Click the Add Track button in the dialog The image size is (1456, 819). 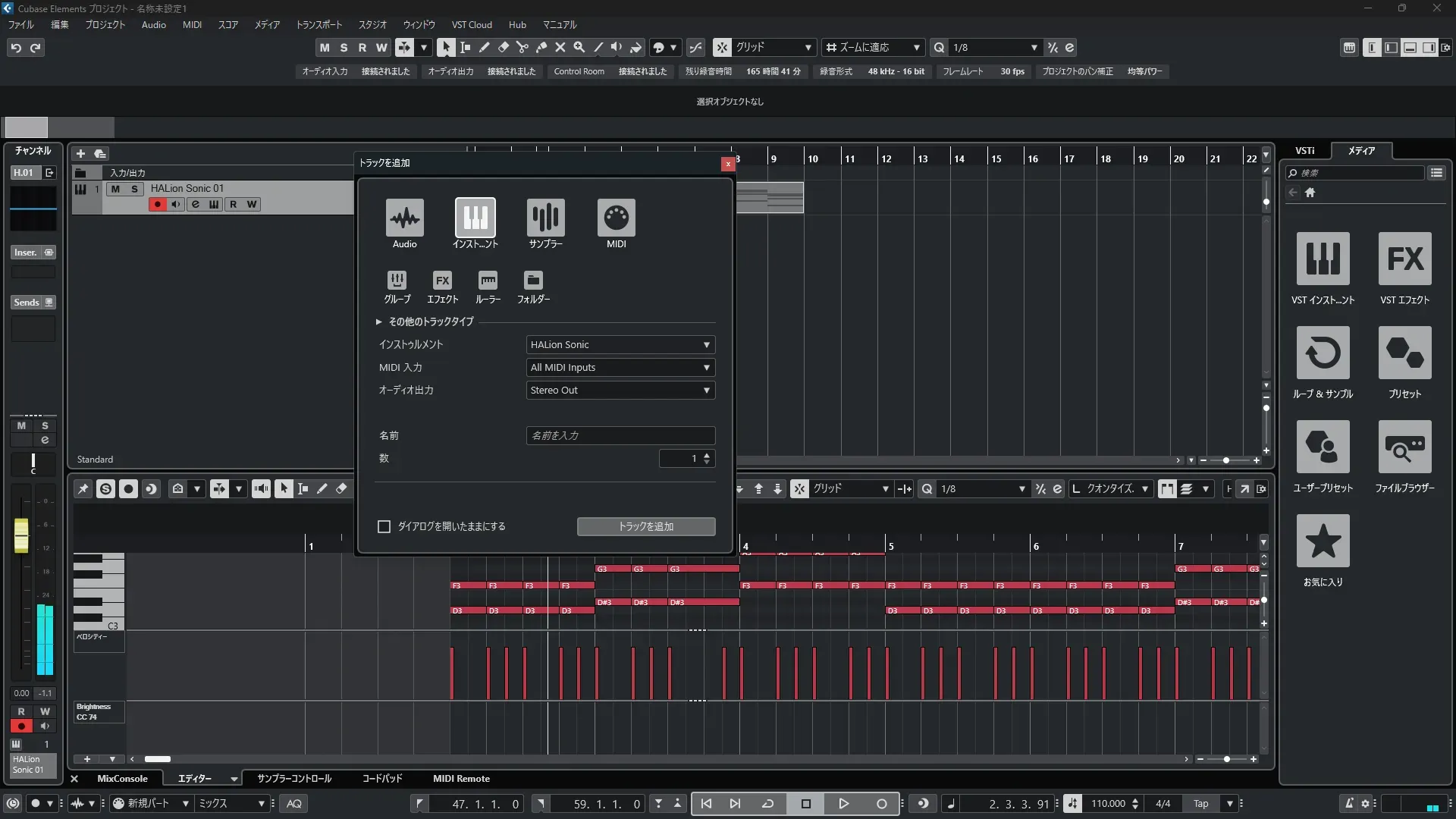[x=646, y=526]
